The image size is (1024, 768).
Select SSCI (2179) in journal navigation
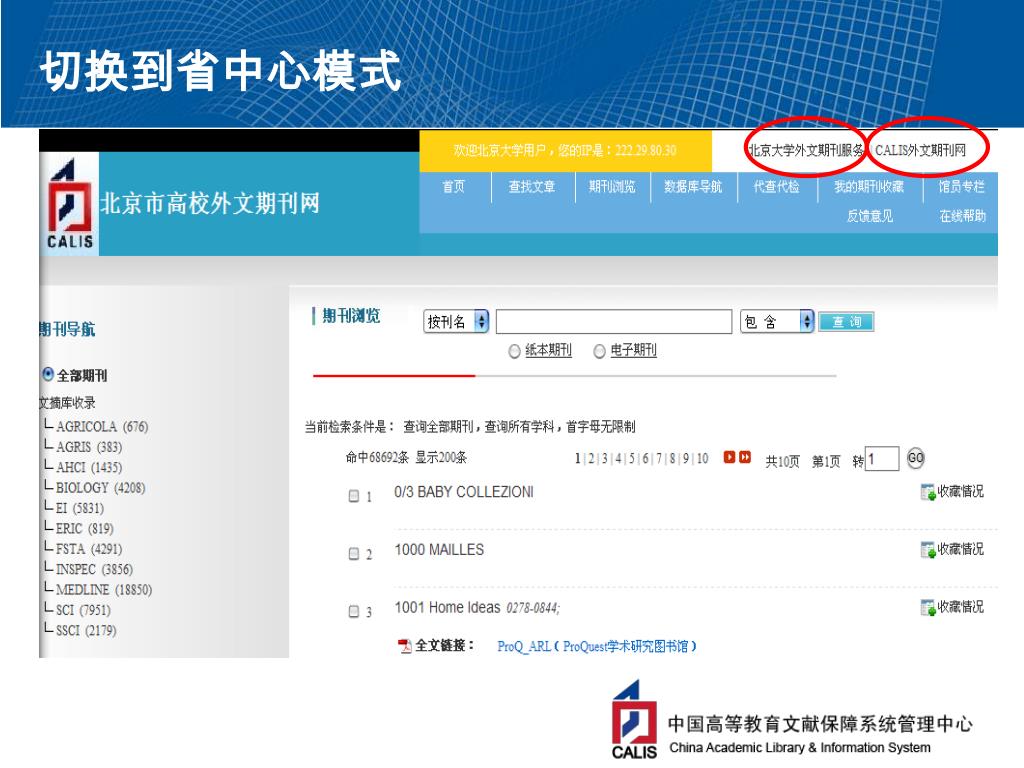point(86,630)
